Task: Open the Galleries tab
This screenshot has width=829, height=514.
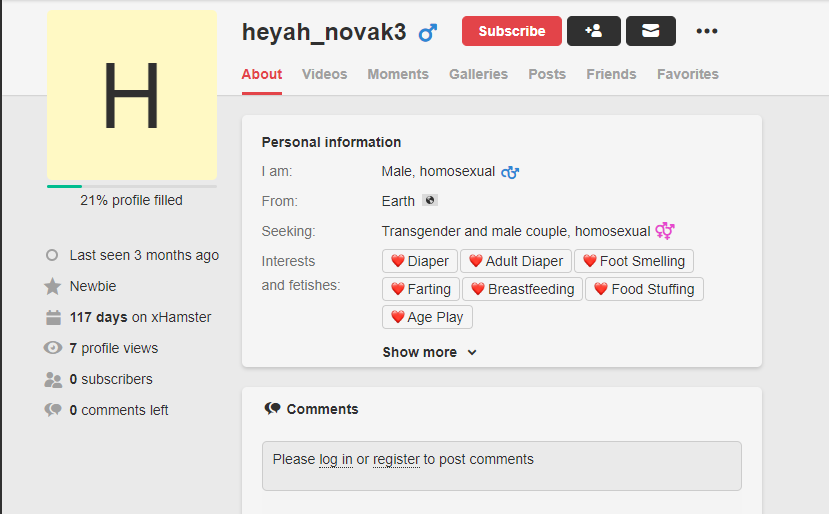Action: (x=478, y=74)
